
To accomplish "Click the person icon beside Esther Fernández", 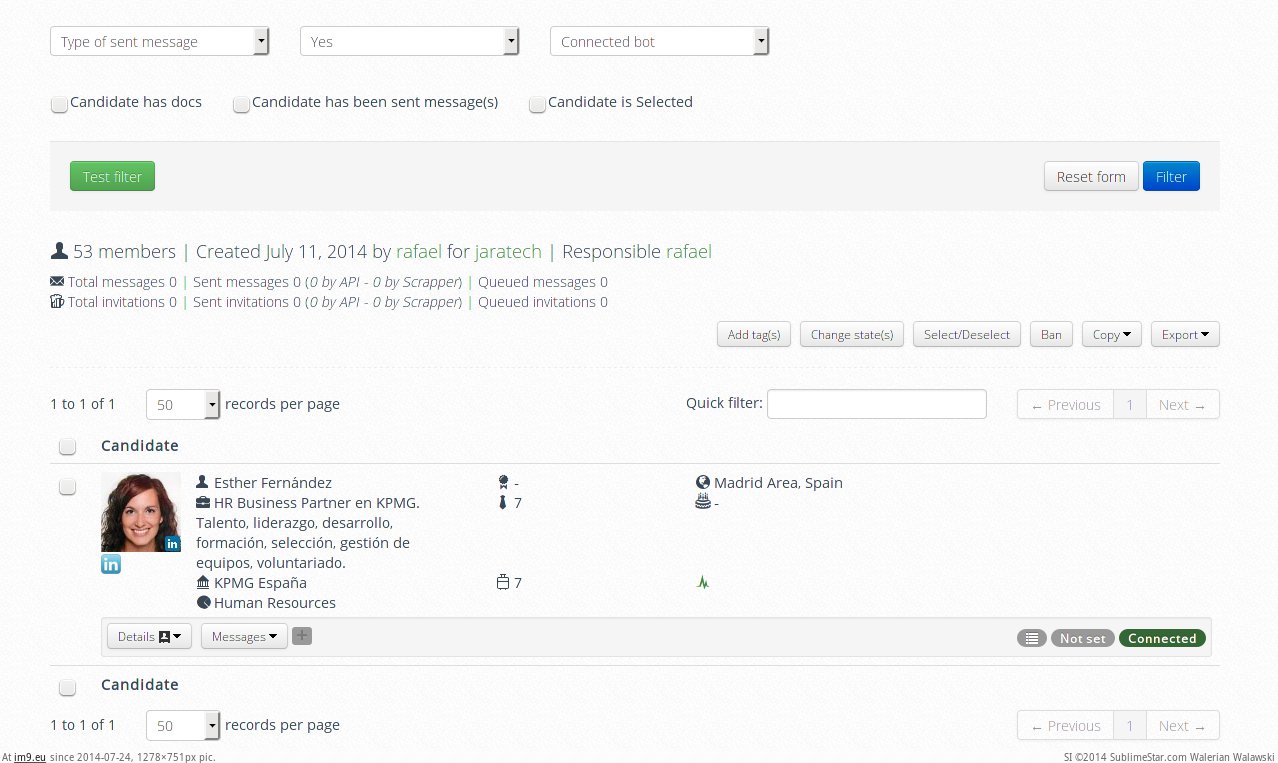I will tap(203, 482).
